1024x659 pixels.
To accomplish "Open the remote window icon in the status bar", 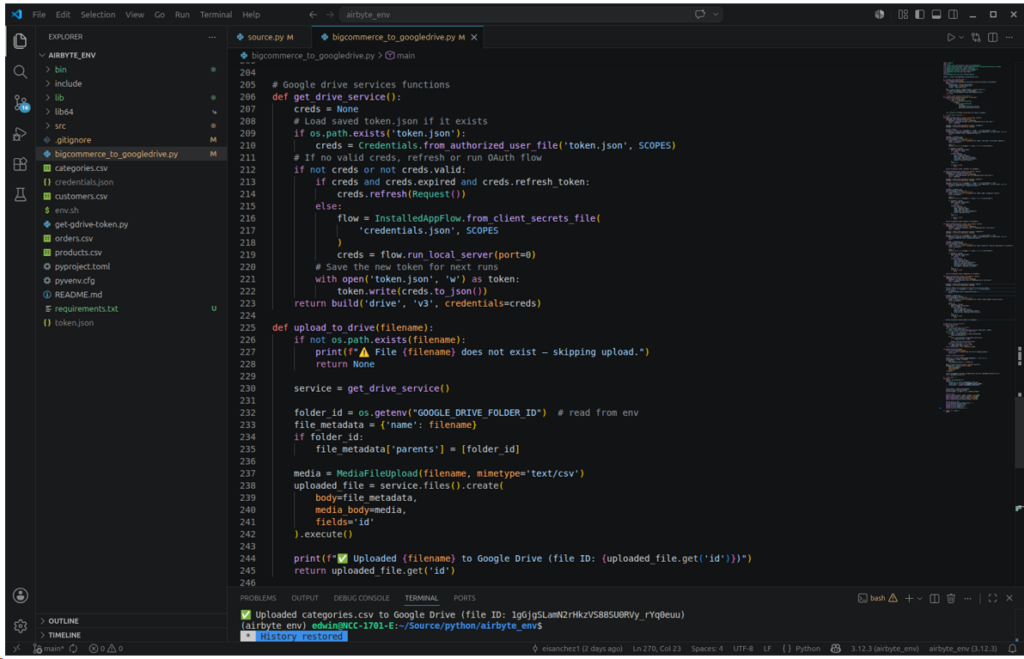I will click(x=18, y=649).
